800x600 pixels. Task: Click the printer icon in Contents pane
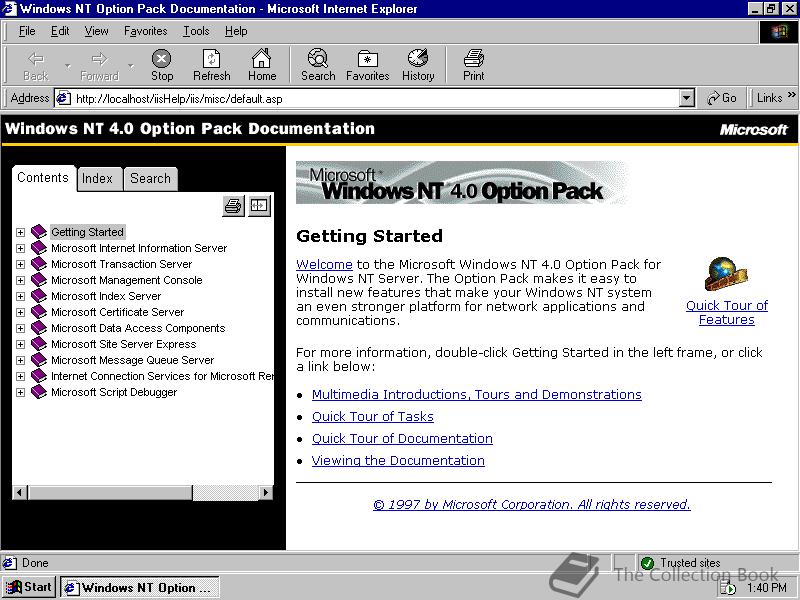pos(233,206)
